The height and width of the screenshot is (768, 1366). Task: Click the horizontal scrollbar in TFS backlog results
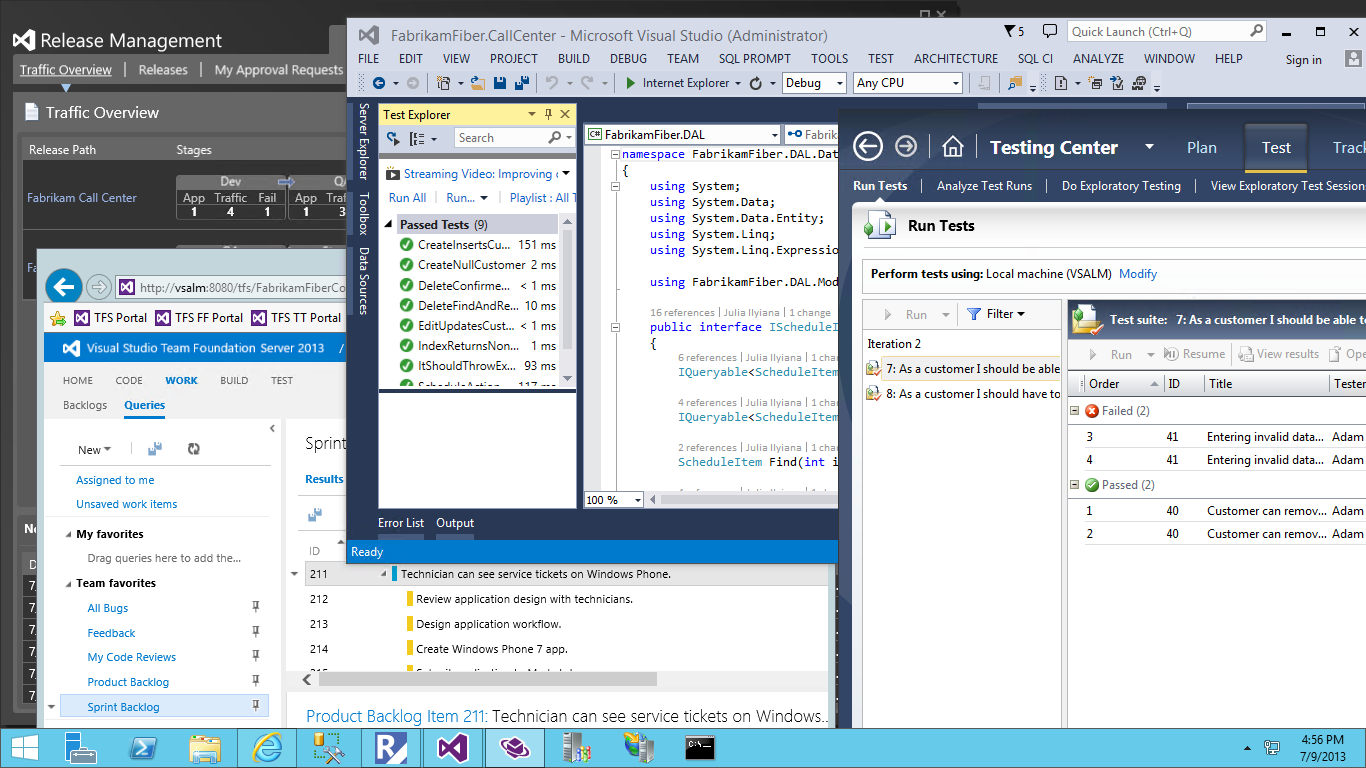point(486,679)
